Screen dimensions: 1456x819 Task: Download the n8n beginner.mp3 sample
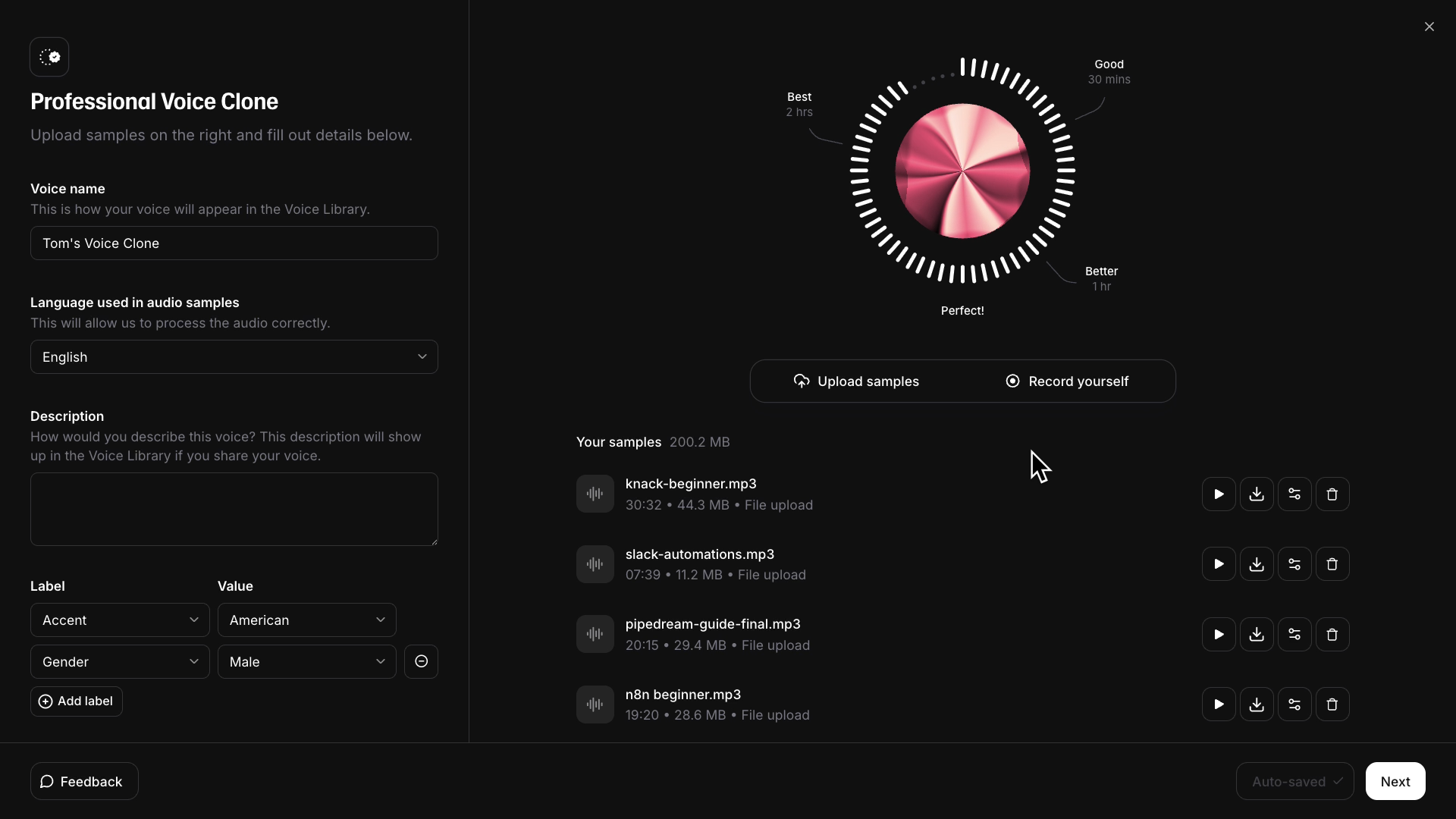1257,704
